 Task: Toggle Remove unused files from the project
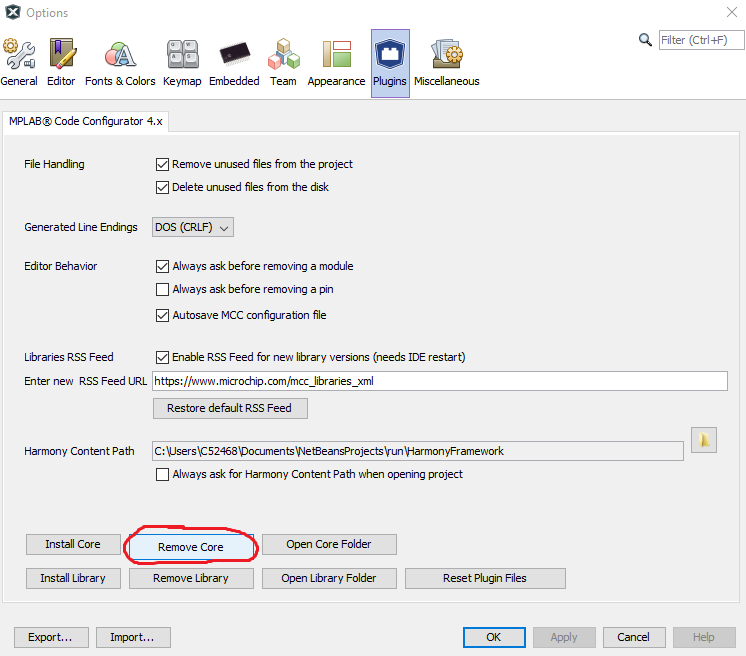162,165
